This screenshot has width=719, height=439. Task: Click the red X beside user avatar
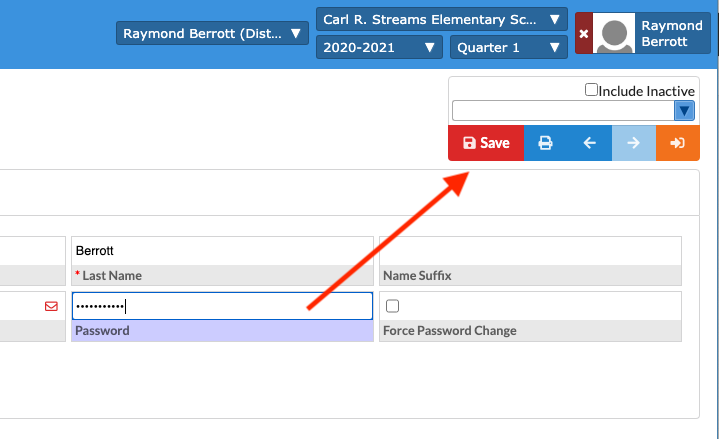584,34
